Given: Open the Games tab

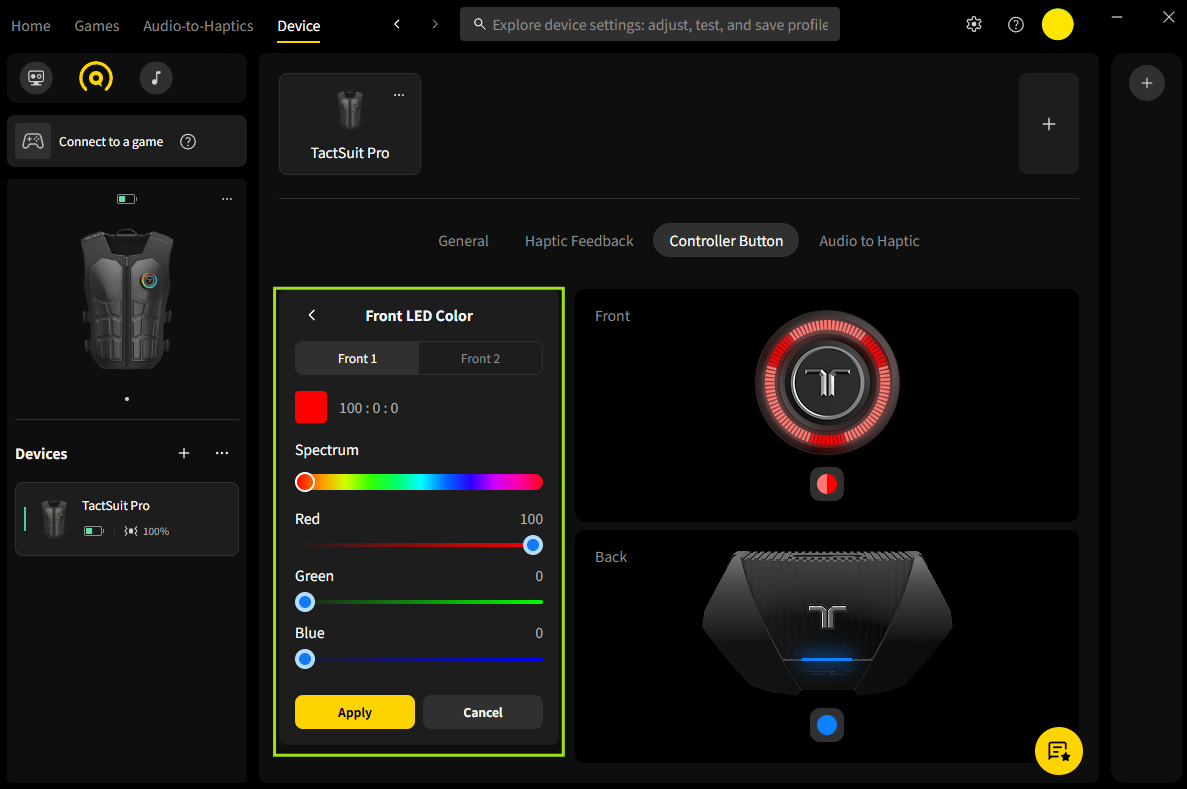Looking at the screenshot, I should [97, 26].
